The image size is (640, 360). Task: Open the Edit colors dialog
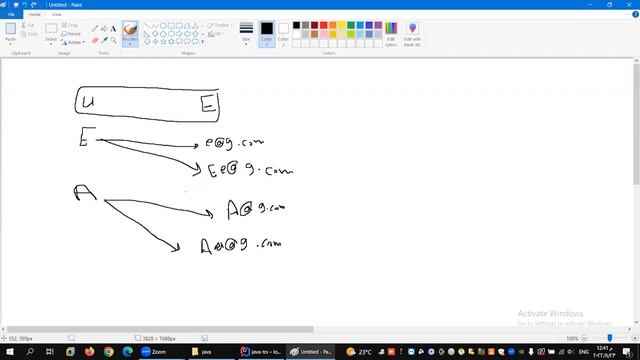click(391, 34)
